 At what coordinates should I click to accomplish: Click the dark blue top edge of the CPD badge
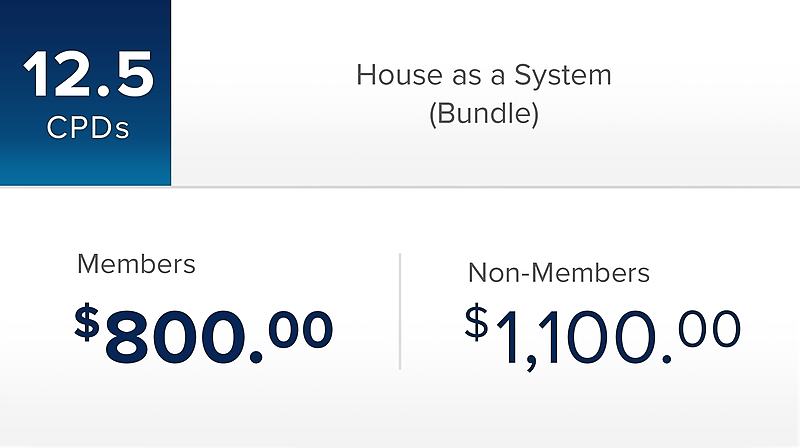click(x=85, y=6)
